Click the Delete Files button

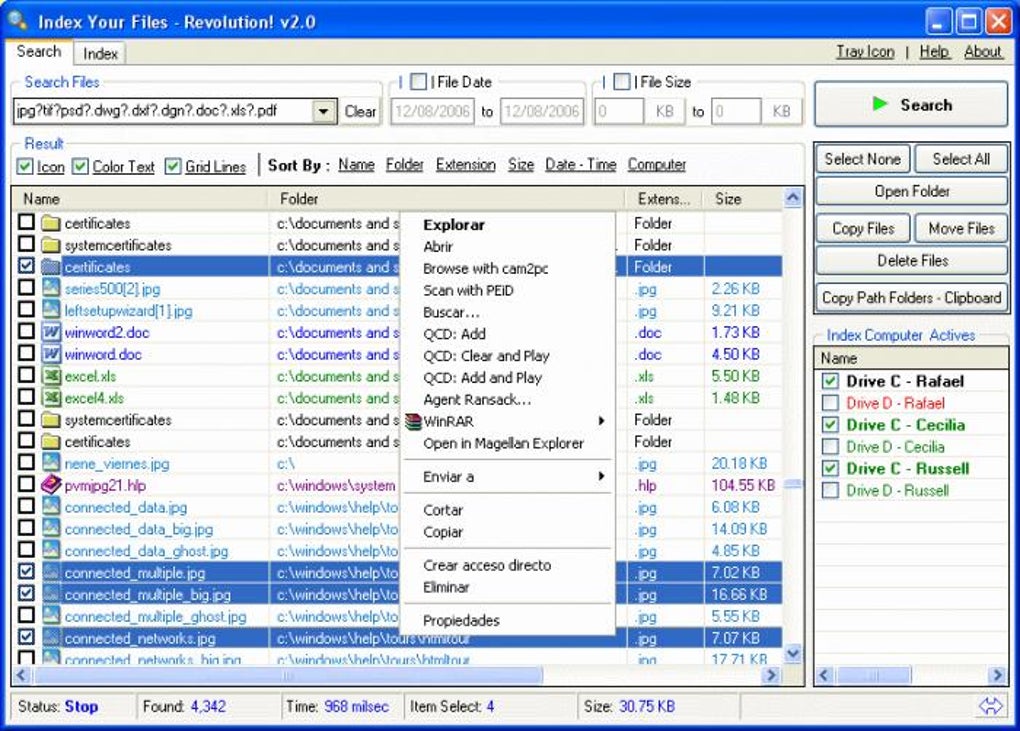click(911, 261)
